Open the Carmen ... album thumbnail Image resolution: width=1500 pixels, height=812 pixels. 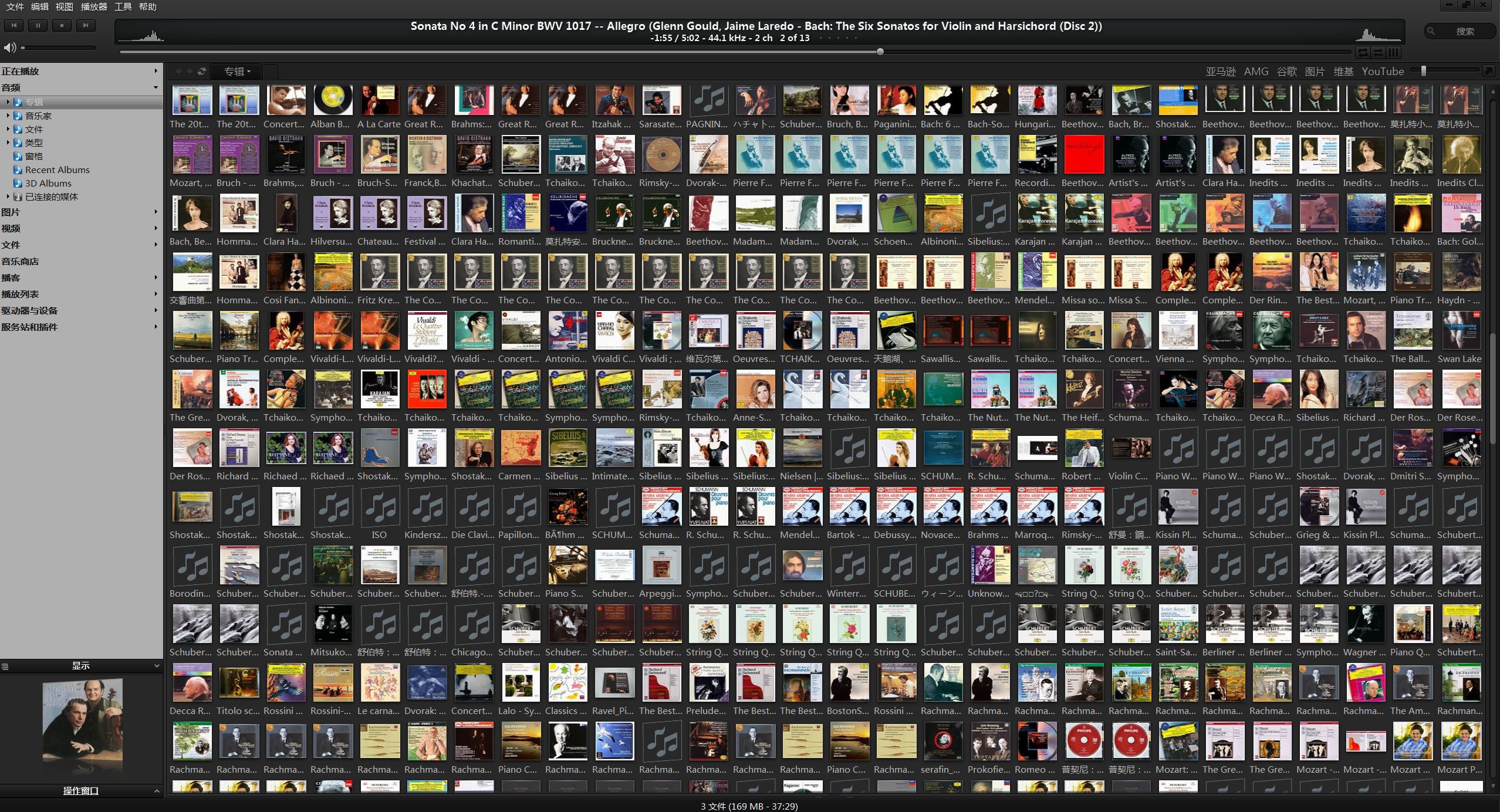pos(521,449)
